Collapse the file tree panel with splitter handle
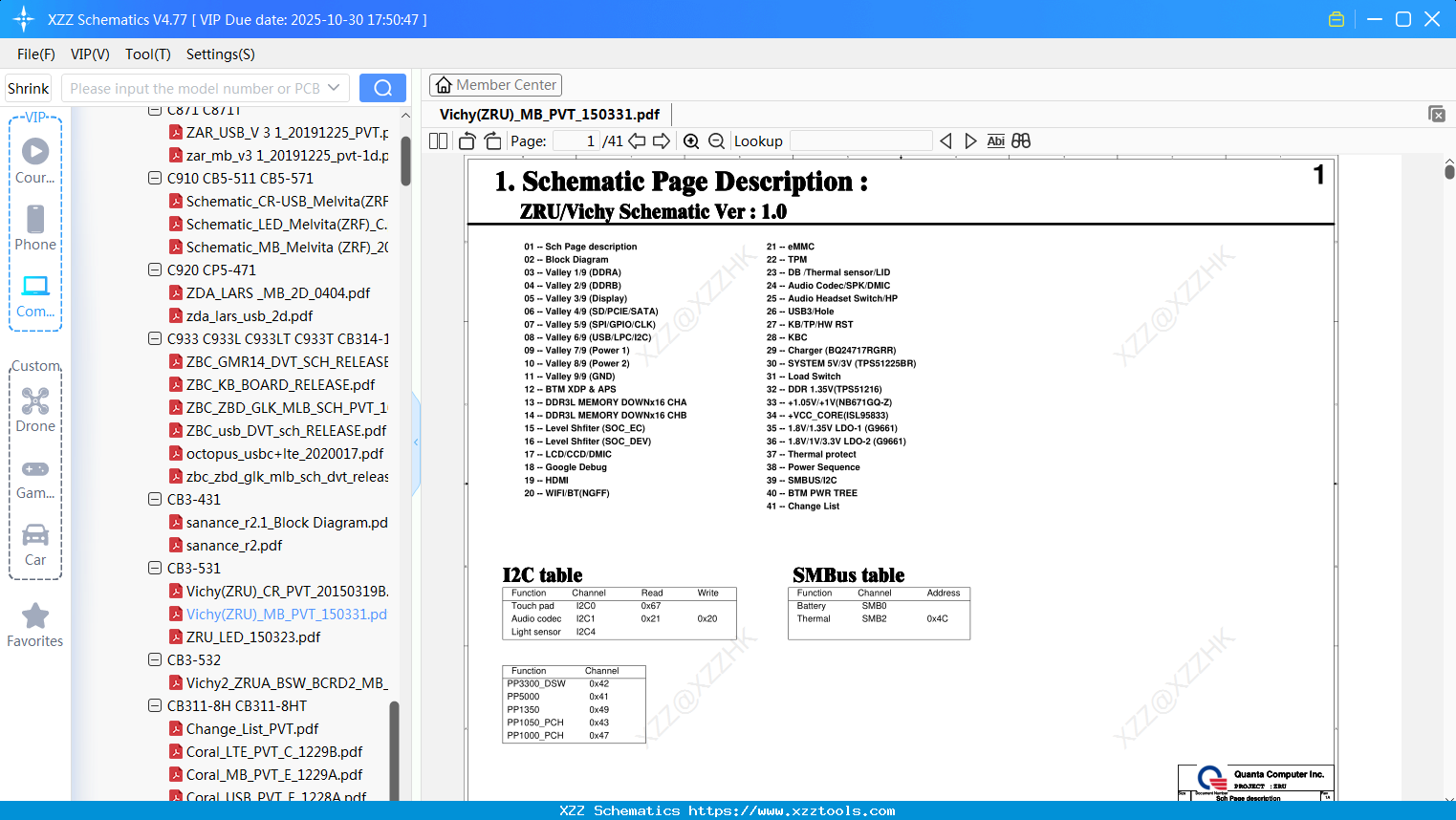This screenshot has width=1456, height=820. point(416,442)
